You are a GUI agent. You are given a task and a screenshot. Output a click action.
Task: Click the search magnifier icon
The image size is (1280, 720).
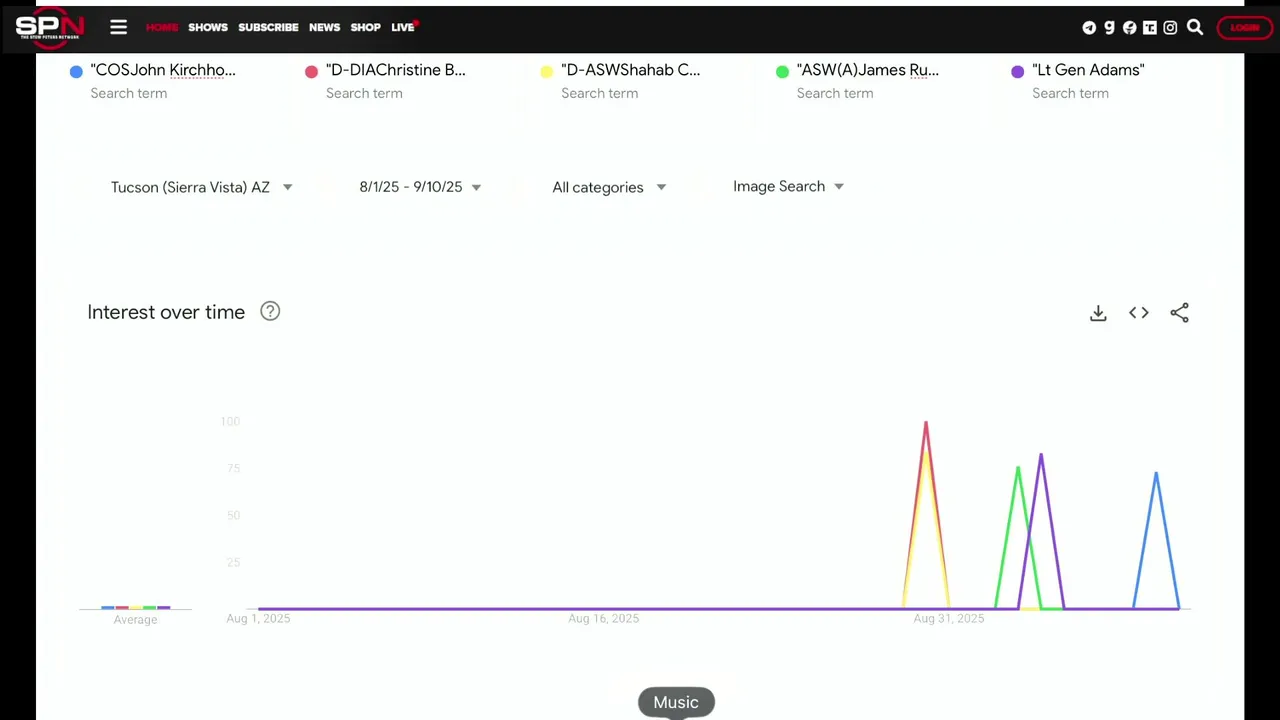[1195, 27]
